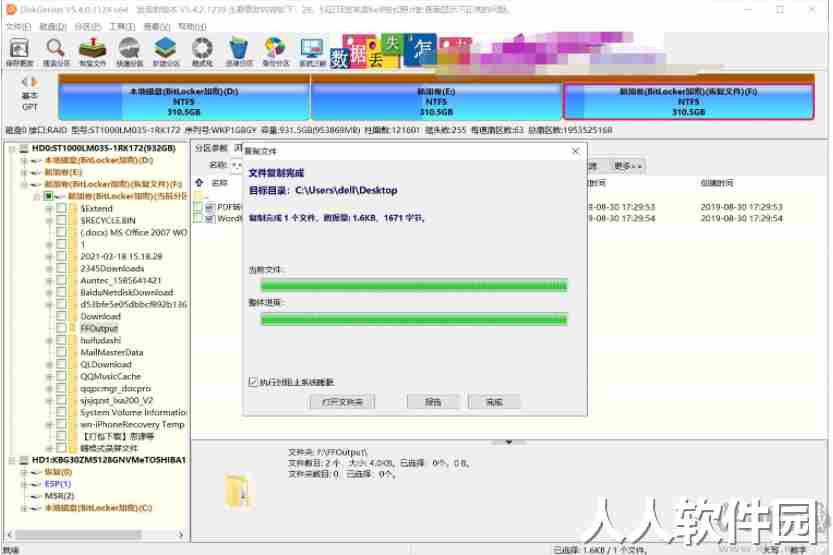The height and width of the screenshot is (555, 833).
Task: Expand the huifudashi folder node
Action: [49, 340]
